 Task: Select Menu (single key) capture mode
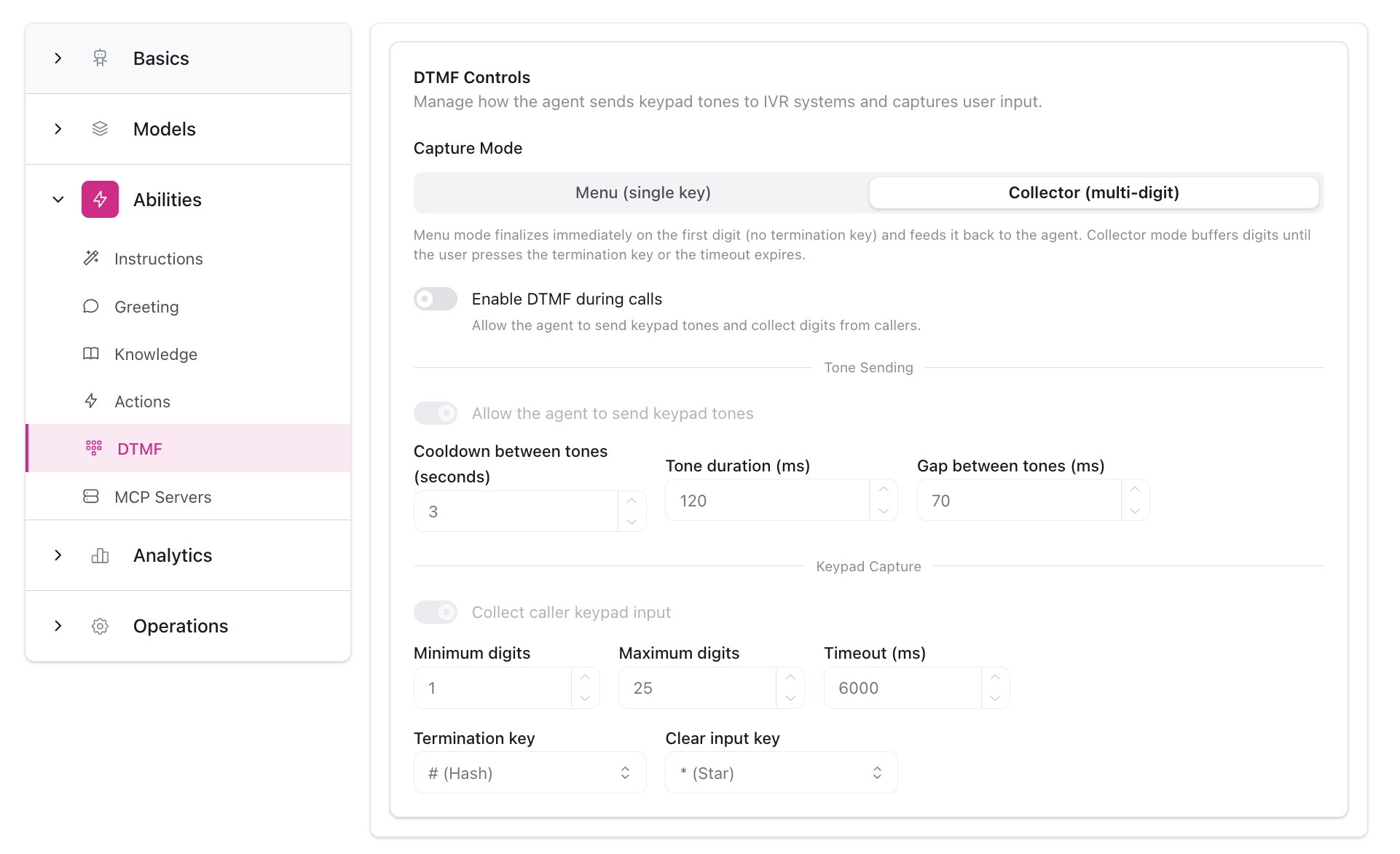coord(642,192)
